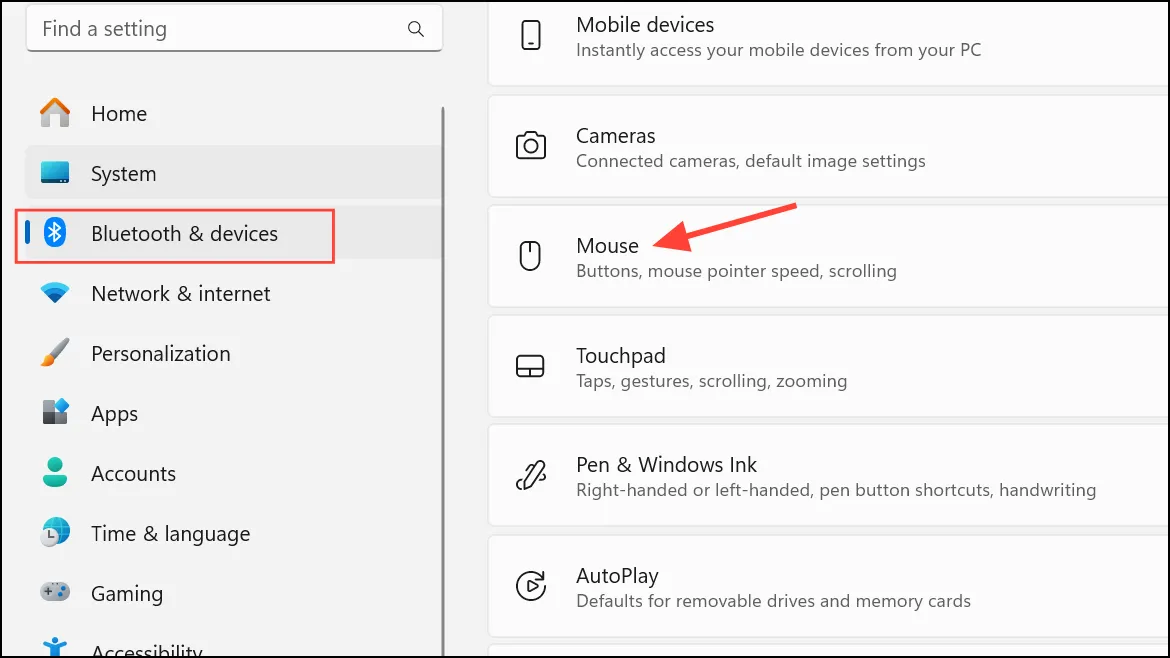Open Time & language settings
The width and height of the screenshot is (1170, 658).
pyautogui.click(x=234, y=533)
